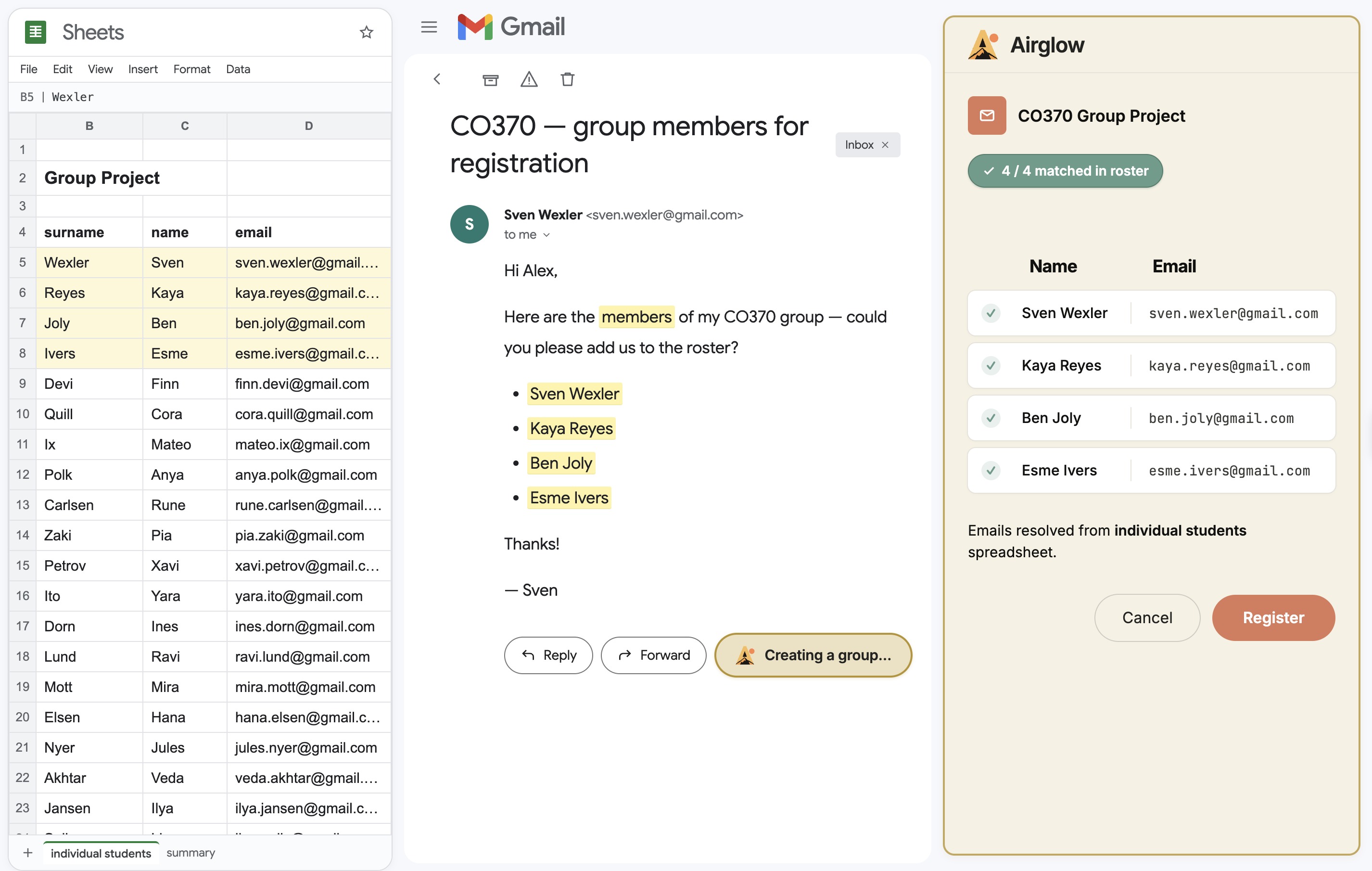
Task: Click the CO370 Group Project mail icon
Action: click(987, 115)
